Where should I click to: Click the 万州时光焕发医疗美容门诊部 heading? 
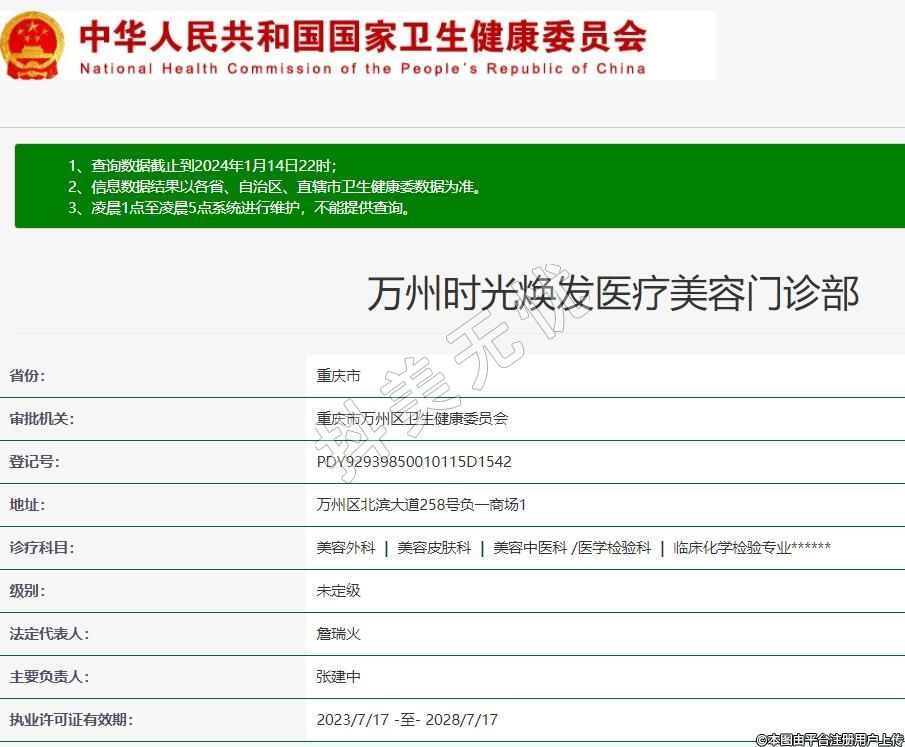(x=612, y=294)
